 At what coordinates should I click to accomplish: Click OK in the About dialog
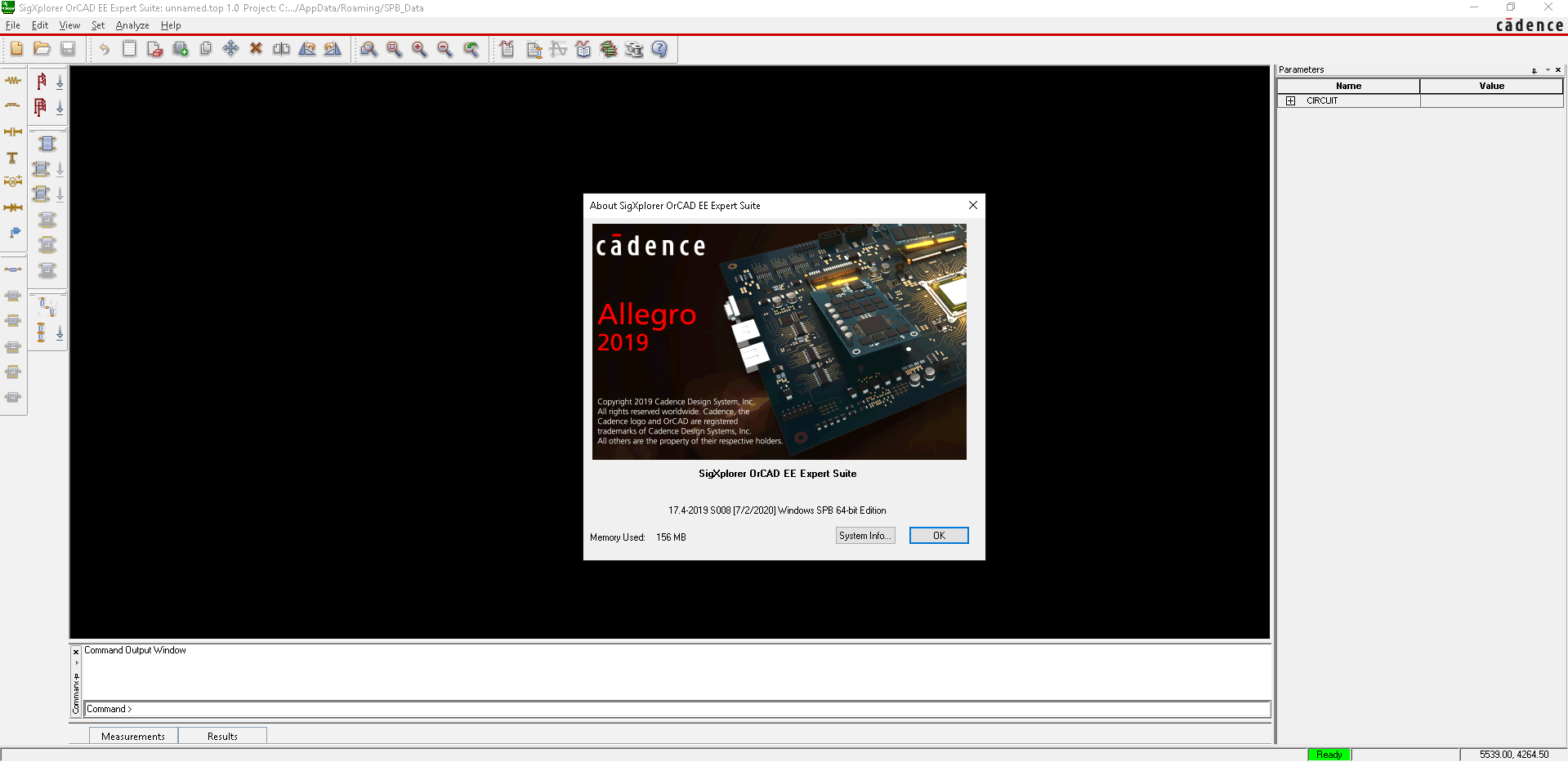(939, 536)
